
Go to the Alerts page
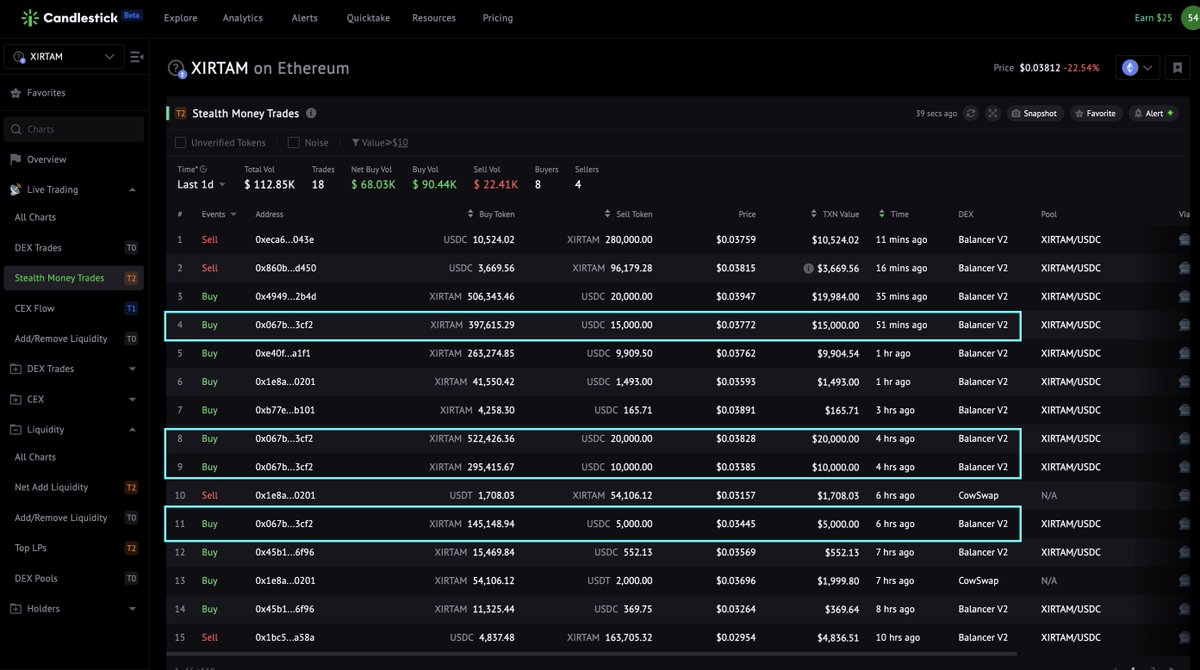(x=305, y=18)
